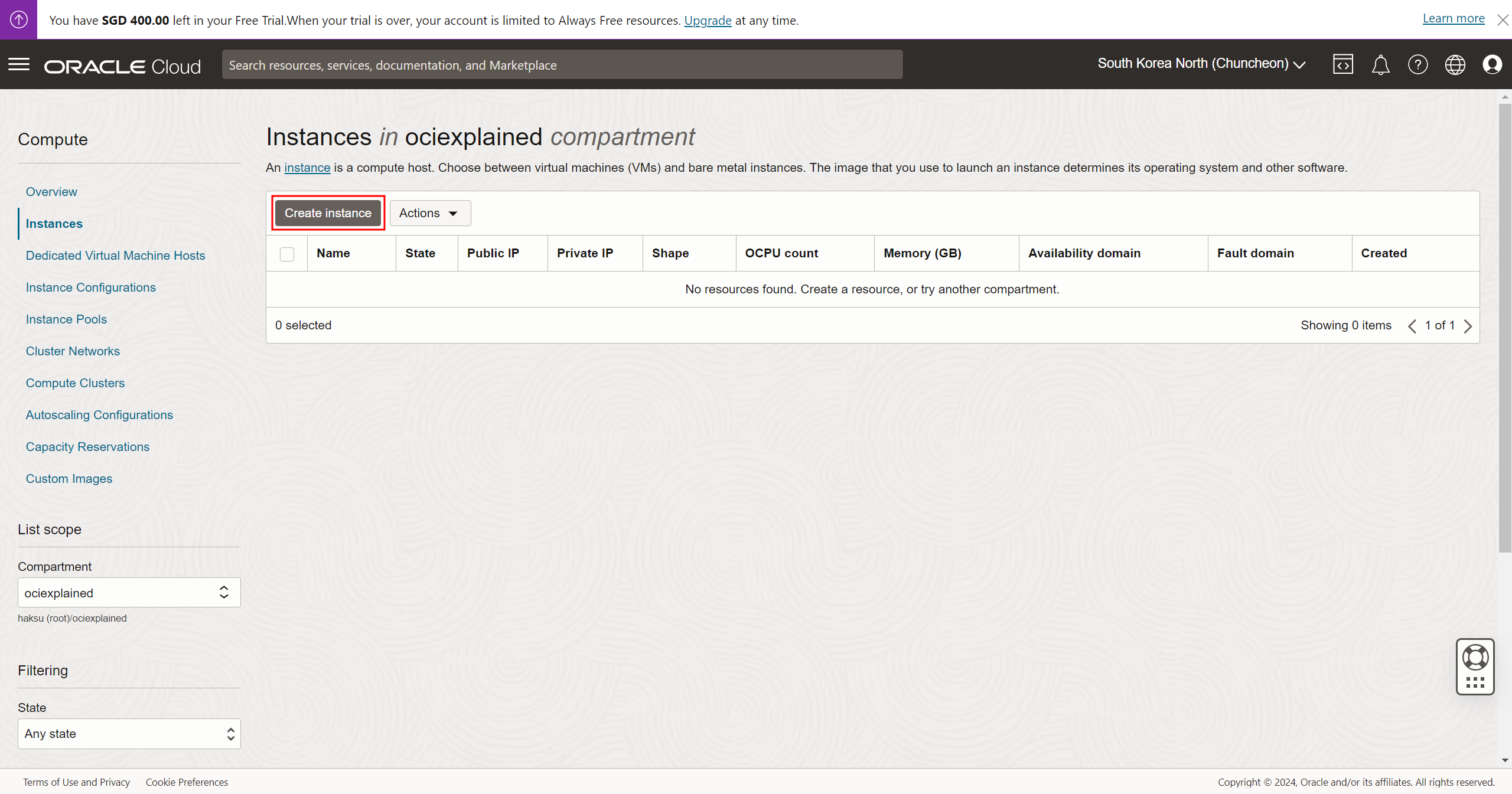Open Cloud Shell developer tools icon
Viewport: 1512px width, 794px height.
click(x=1342, y=64)
